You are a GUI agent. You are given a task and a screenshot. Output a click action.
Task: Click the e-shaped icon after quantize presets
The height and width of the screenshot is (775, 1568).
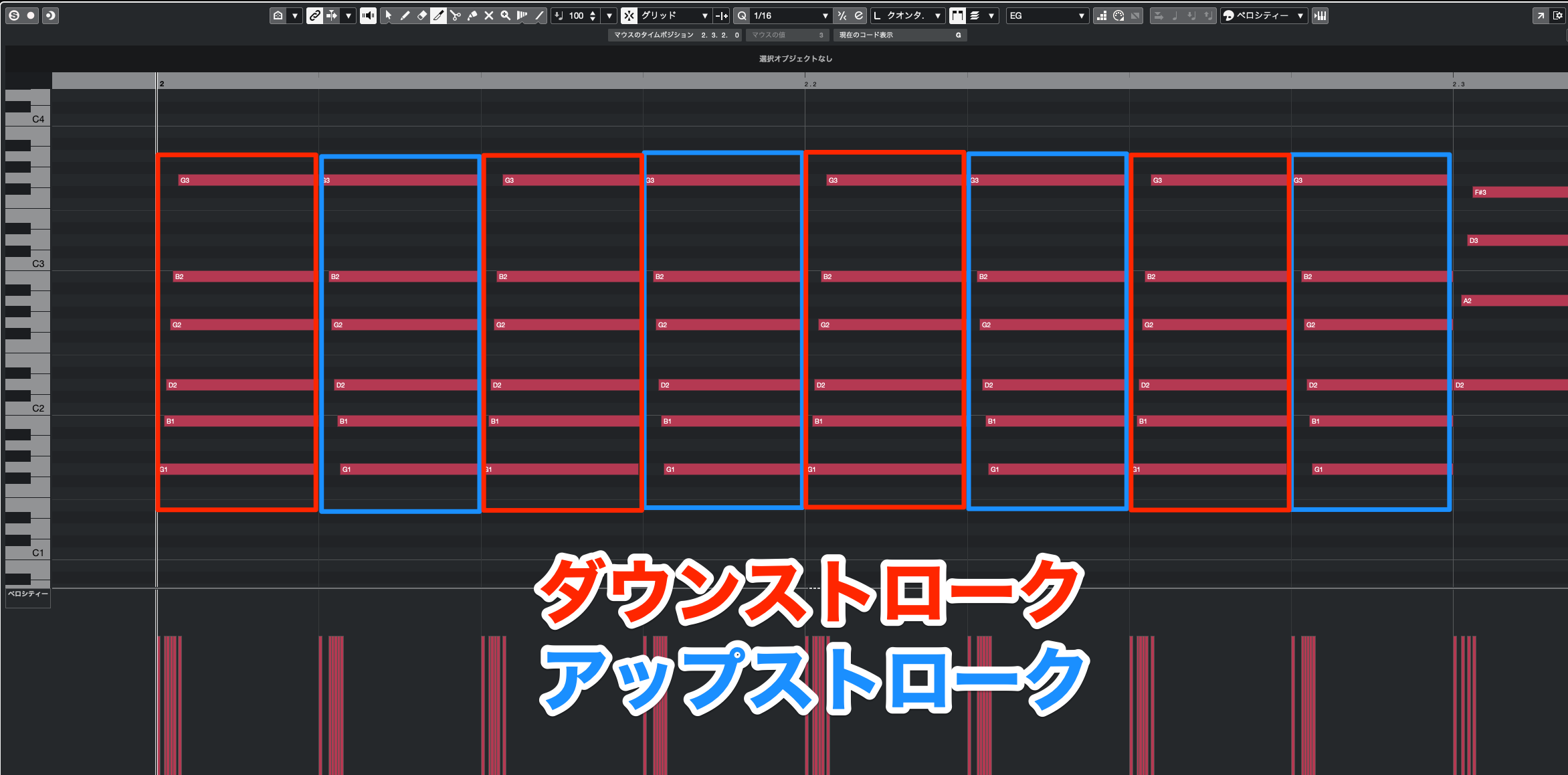click(x=859, y=15)
